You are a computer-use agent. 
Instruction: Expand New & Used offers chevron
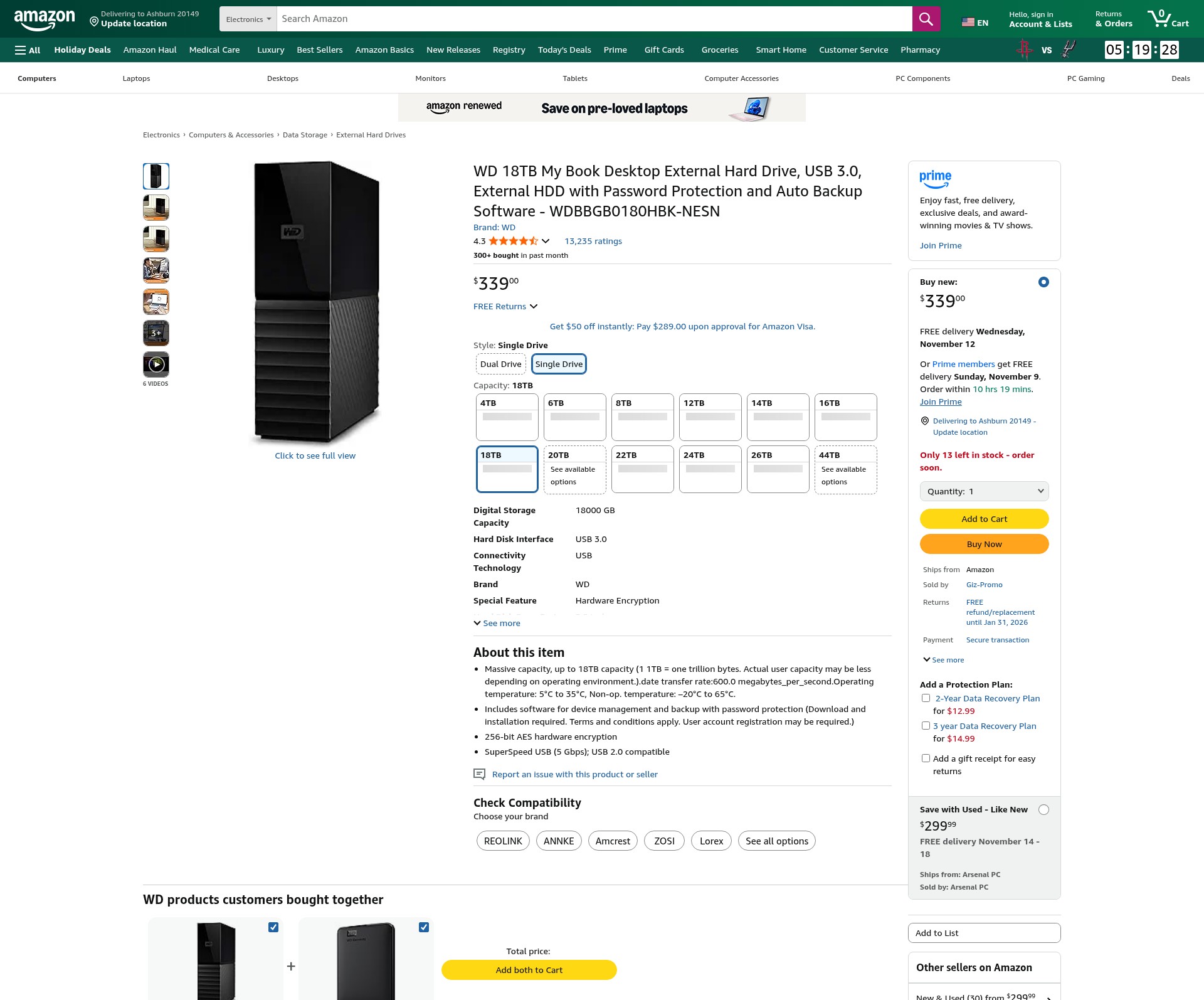click(x=1050, y=997)
